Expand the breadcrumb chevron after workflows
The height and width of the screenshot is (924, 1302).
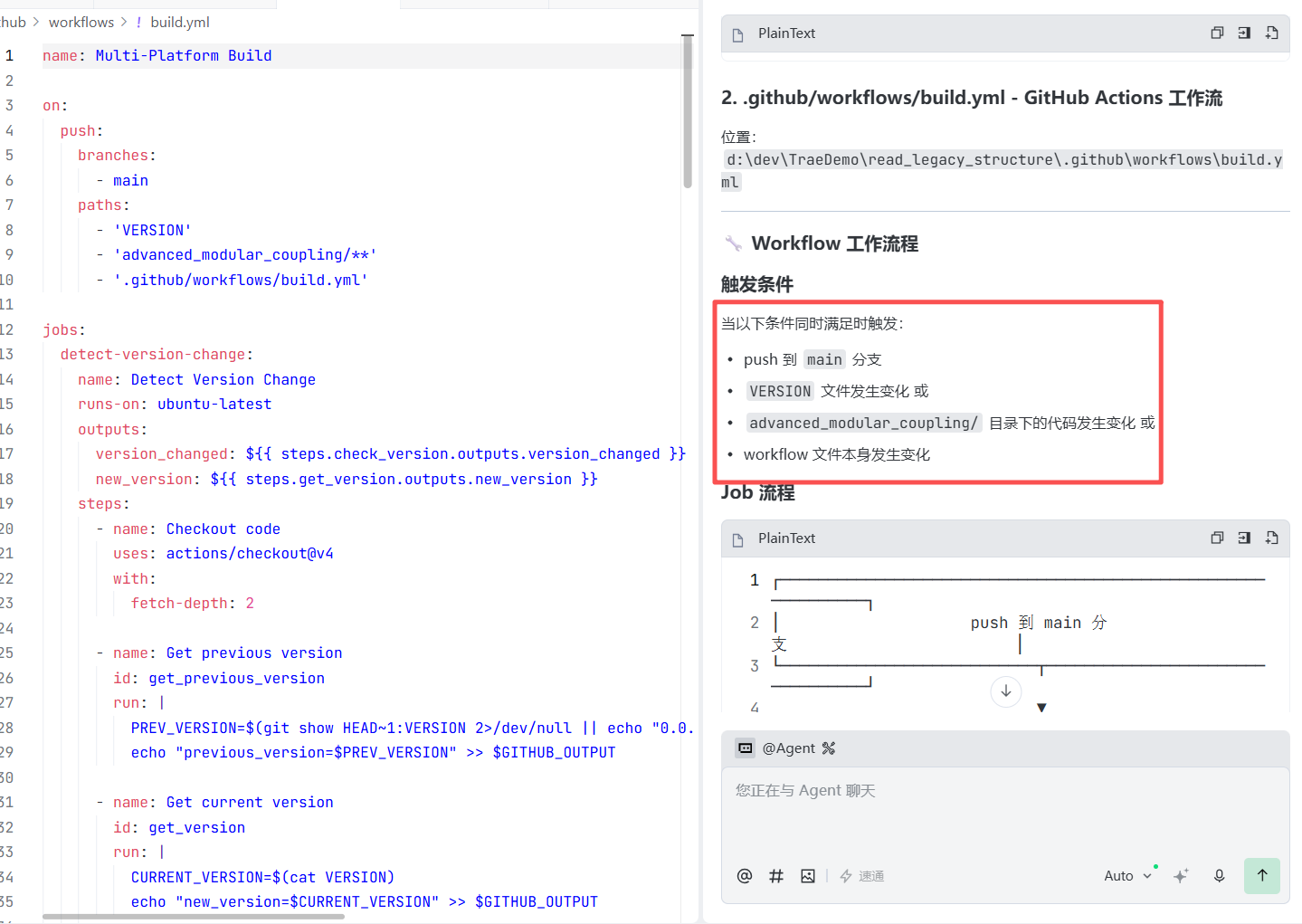pyautogui.click(x=124, y=22)
